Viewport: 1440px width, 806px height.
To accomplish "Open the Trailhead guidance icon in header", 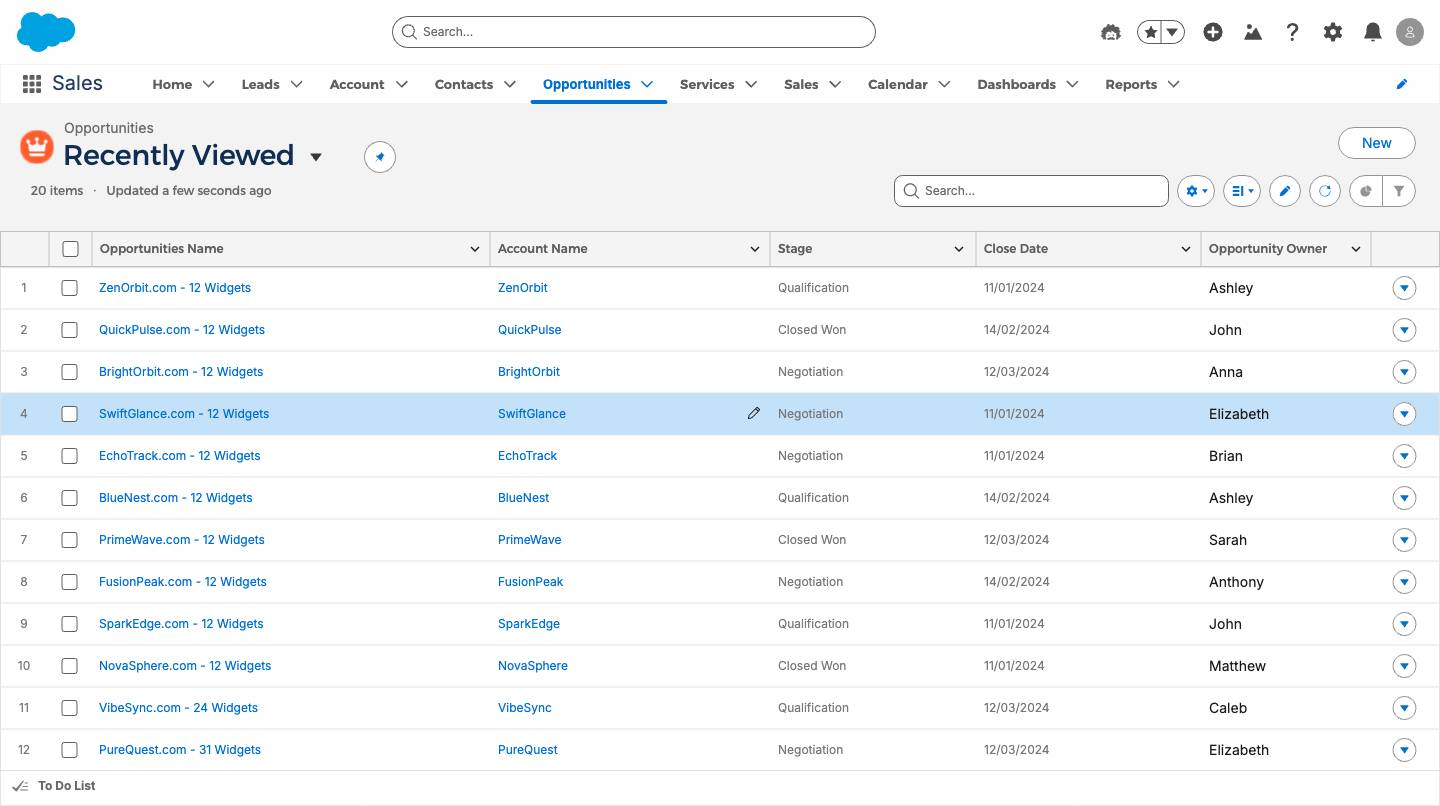I will pos(1111,32).
